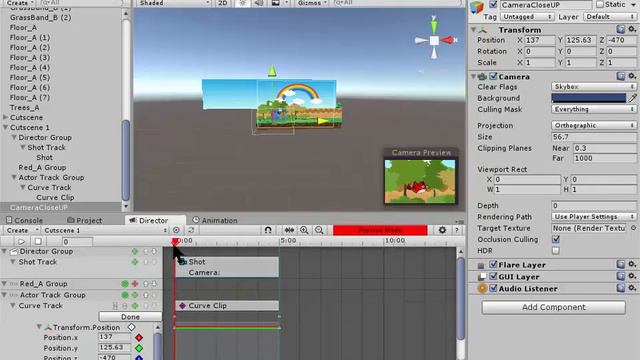640x360 pixels.
Task: Open Director help question icon
Action: (x=457, y=230)
